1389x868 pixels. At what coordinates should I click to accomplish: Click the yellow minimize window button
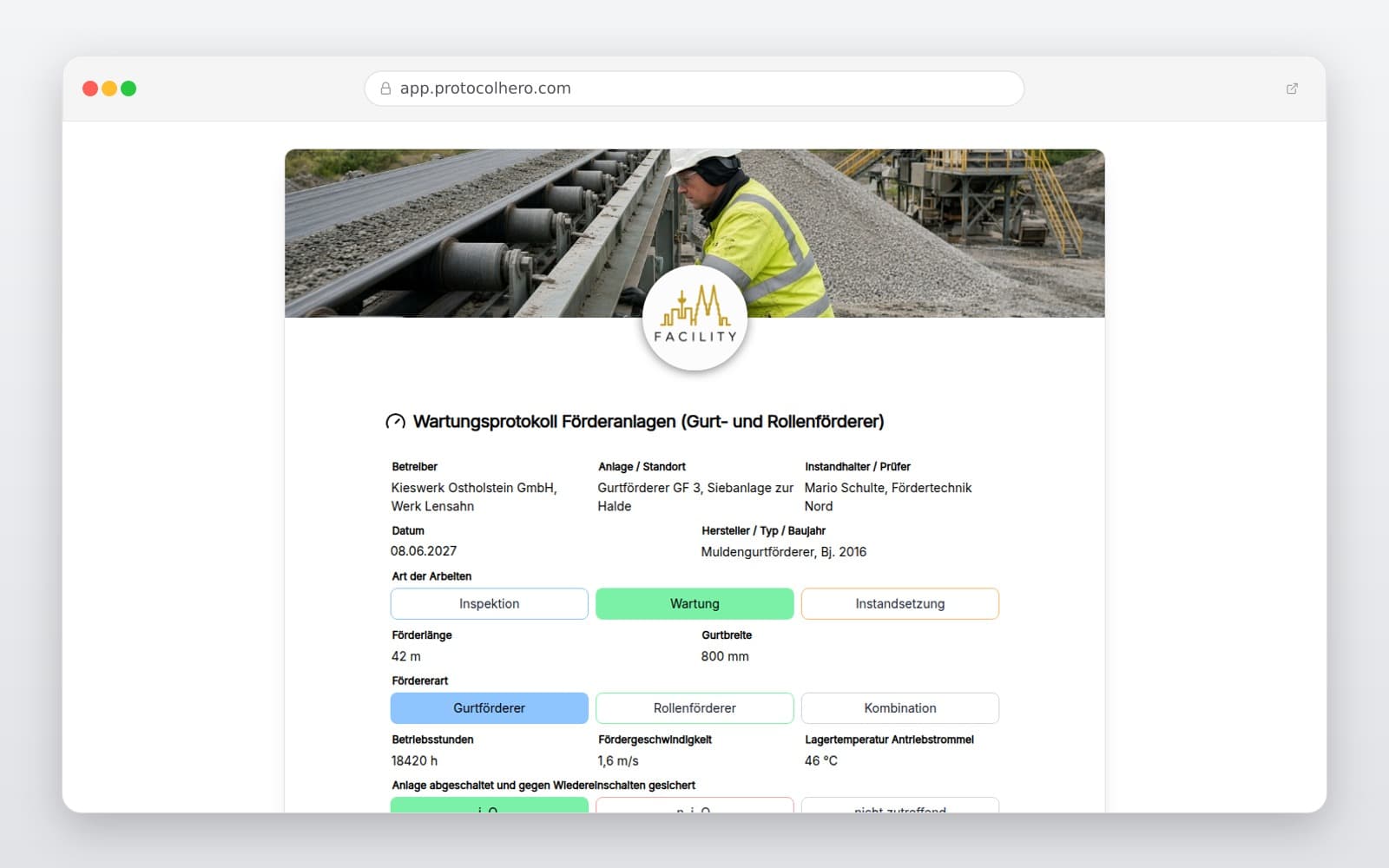tap(109, 89)
